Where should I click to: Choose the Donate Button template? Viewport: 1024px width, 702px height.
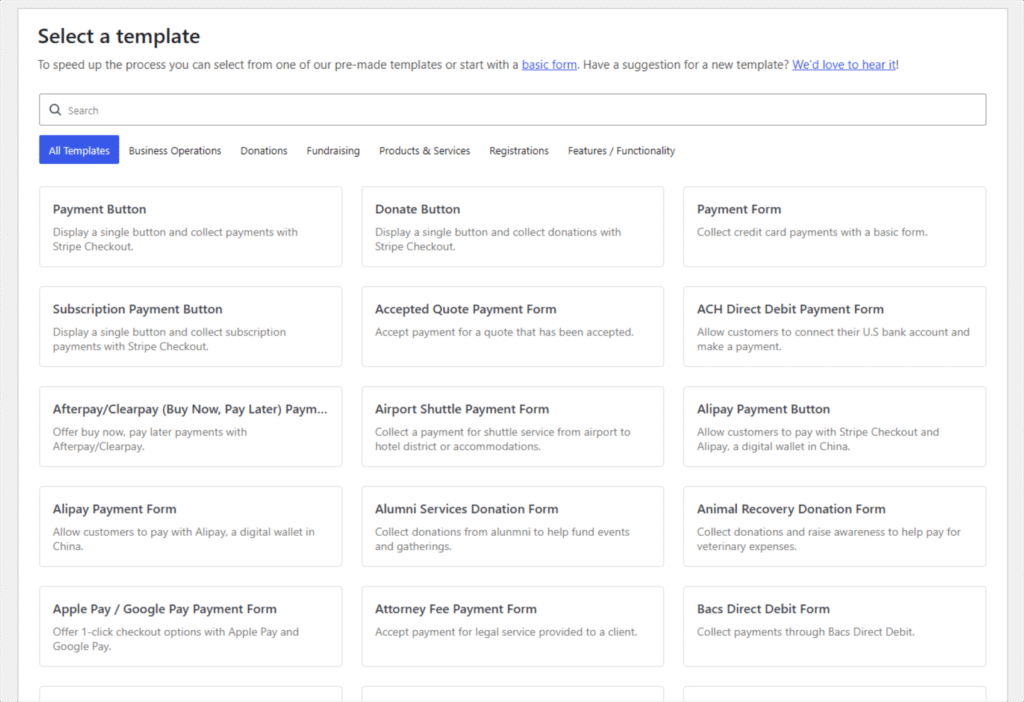[x=513, y=227]
